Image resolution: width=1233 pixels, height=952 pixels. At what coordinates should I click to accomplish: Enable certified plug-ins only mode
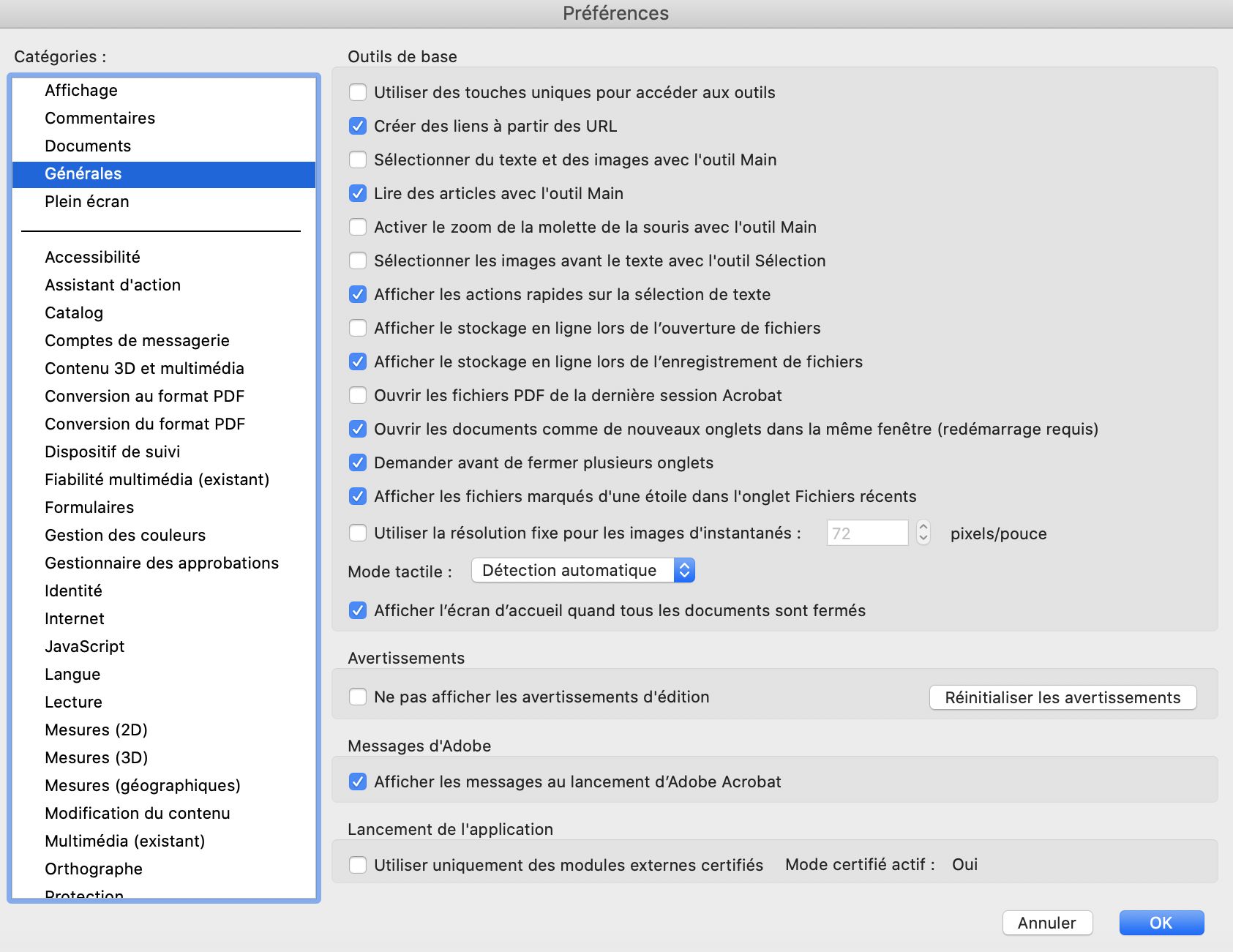point(358,864)
